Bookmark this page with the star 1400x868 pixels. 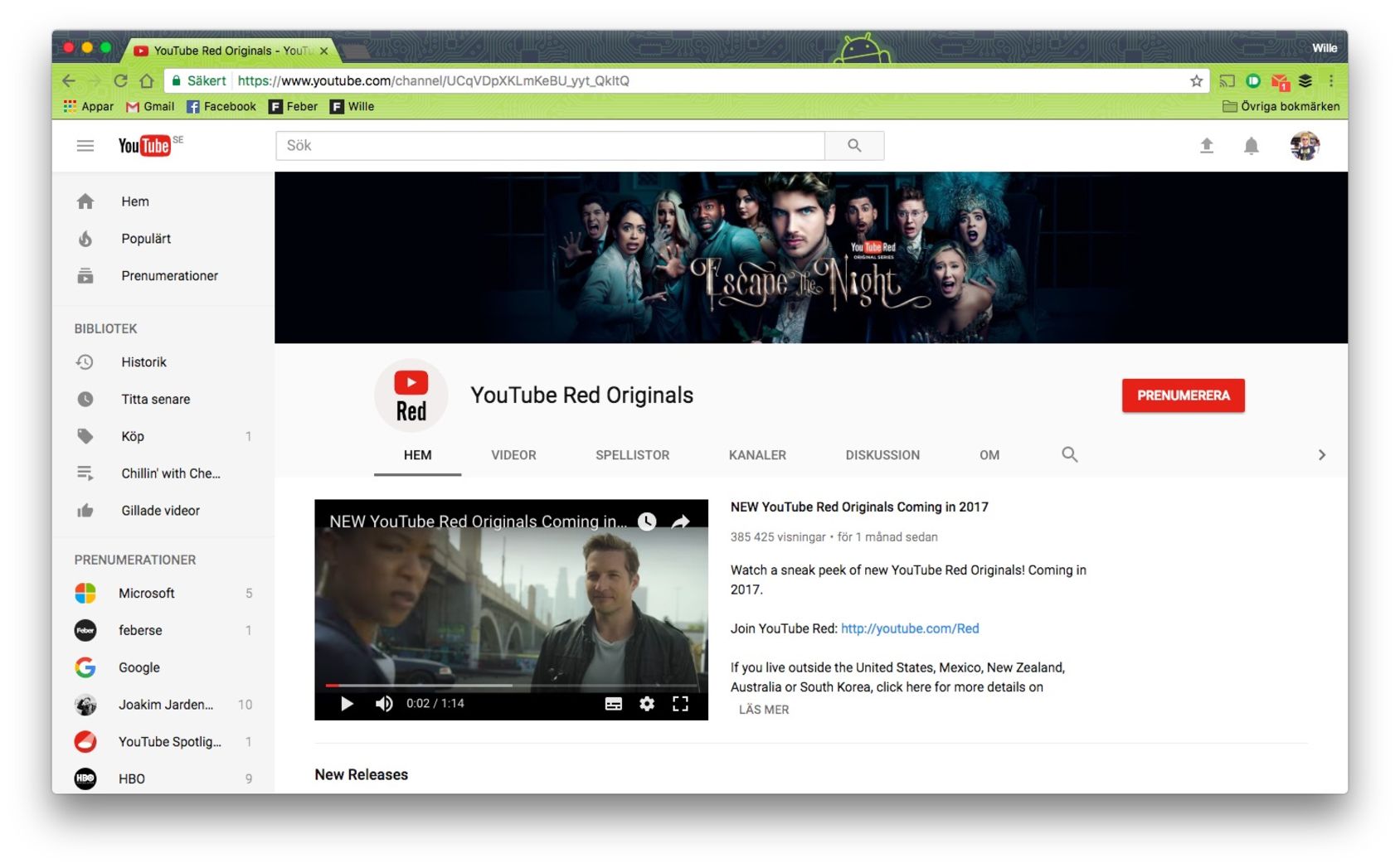pyautogui.click(x=1196, y=80)
